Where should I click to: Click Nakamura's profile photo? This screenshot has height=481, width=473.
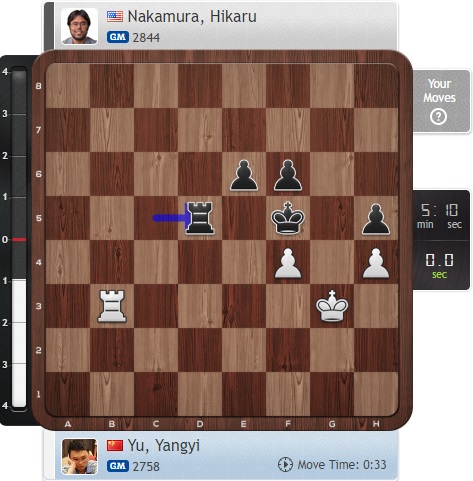80,26
